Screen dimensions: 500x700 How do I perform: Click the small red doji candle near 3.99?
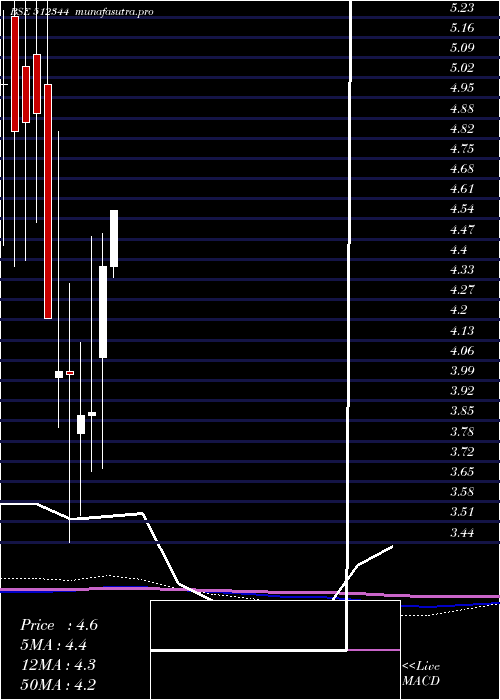coord(70,372)
